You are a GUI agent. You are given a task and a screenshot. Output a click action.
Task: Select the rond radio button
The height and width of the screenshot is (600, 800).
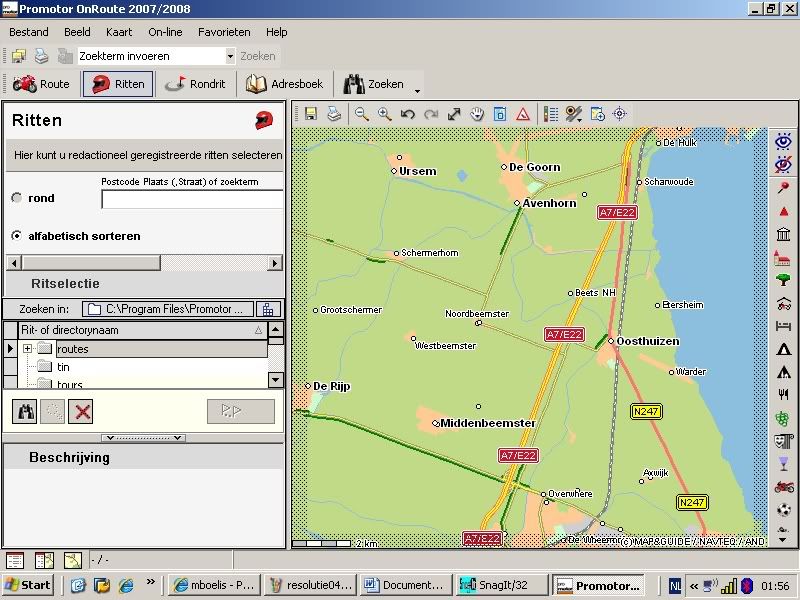[17, 198]
